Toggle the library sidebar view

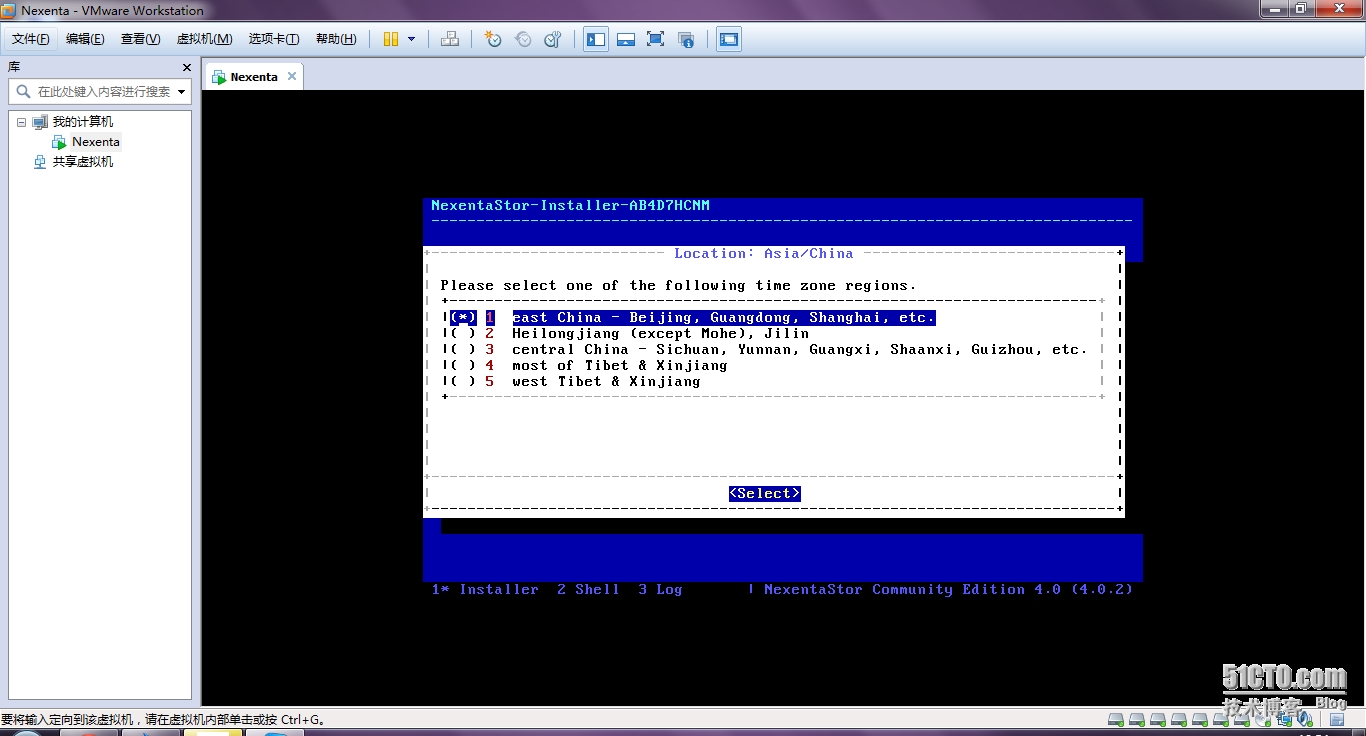[x=596, y=39]
